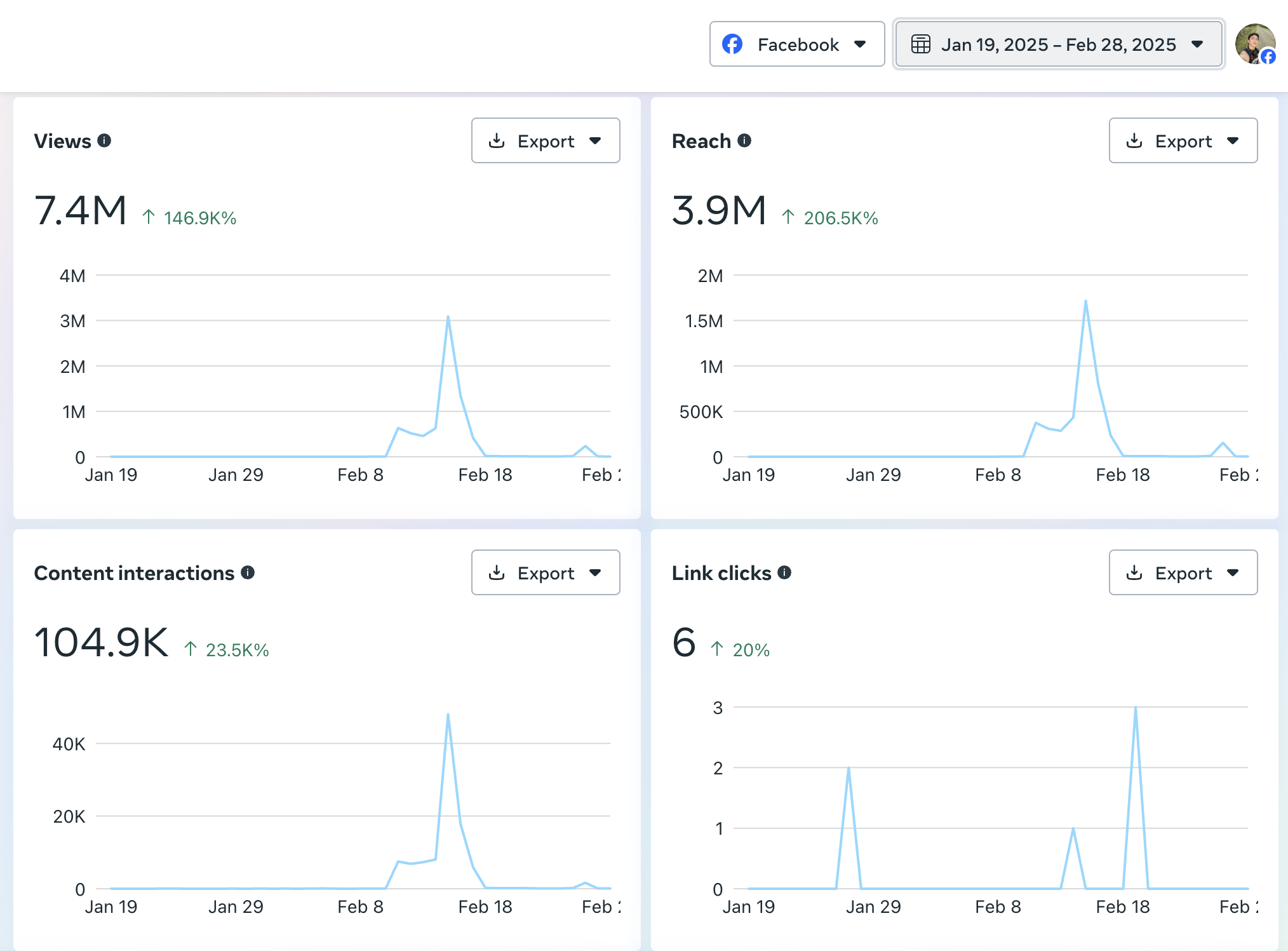Click the Facebook logo in platform selector

click(732, 44)
